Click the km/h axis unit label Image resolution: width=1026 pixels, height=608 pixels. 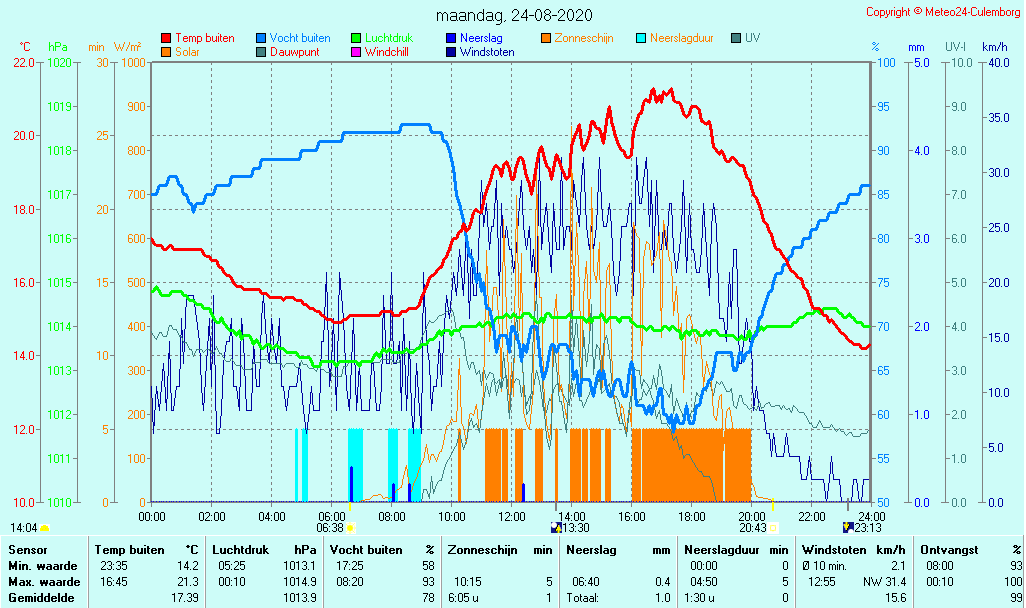(x=994, y=47)
